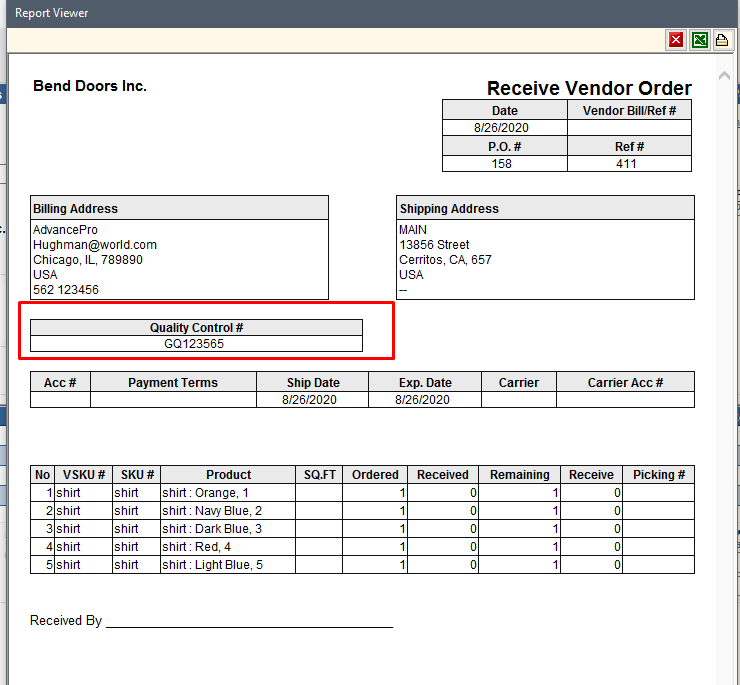Image resolution: width=740 pixels, height=685 pixels.
Task: Click the Exp. Date value 8/26/2020
Action: (x=423, y=400)
